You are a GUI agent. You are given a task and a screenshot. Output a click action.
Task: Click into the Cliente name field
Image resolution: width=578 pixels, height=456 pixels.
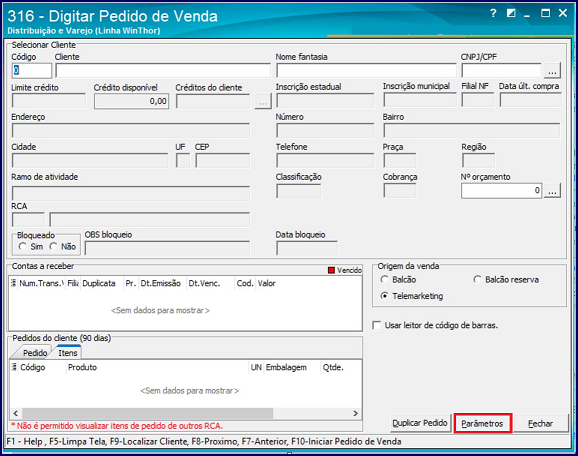(x=163, y=70)
